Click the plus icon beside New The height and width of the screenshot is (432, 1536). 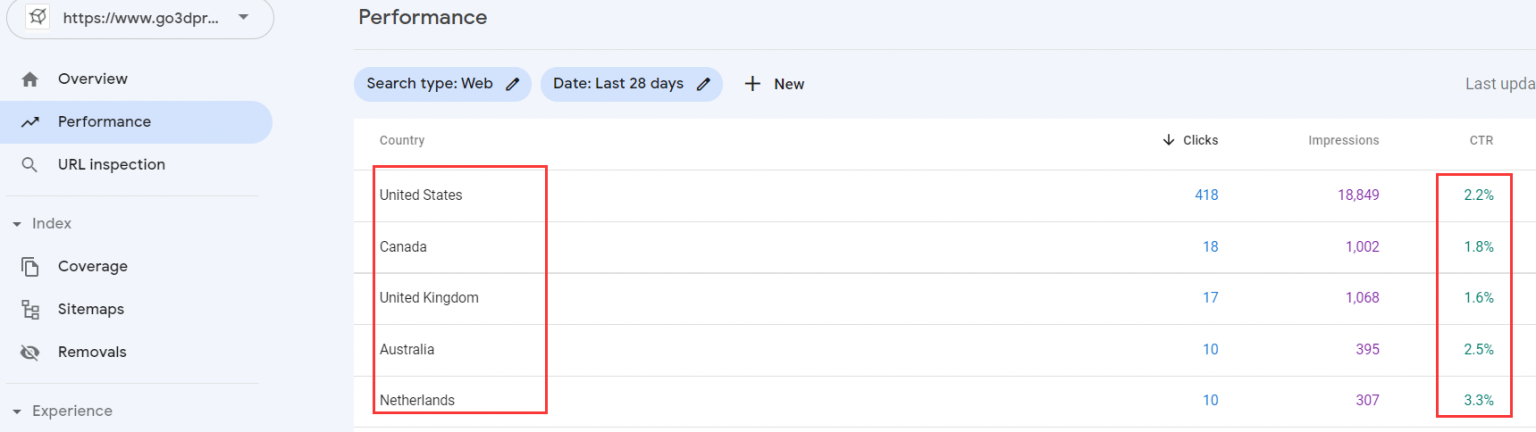click(x=753, y=84)
